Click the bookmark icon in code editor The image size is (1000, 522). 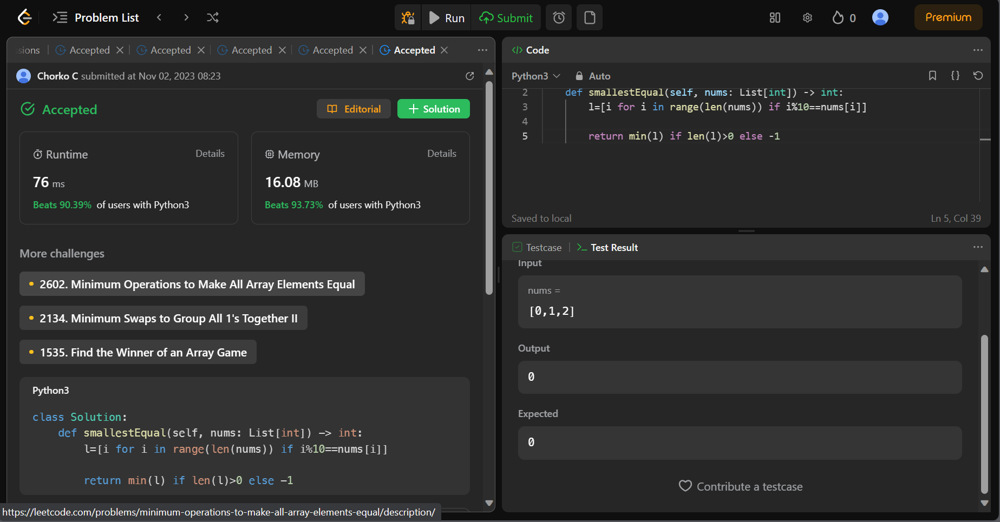click(x=932, y=76)
